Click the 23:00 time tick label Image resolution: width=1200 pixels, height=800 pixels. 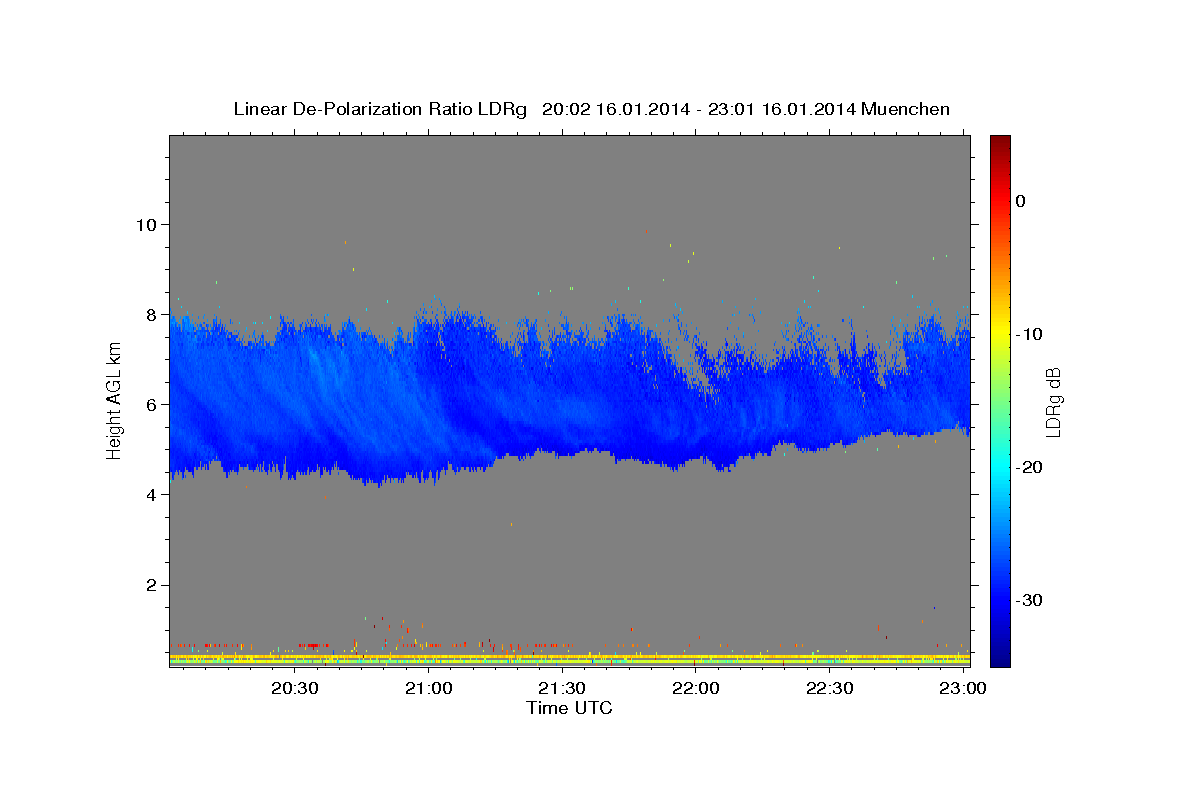964,688
